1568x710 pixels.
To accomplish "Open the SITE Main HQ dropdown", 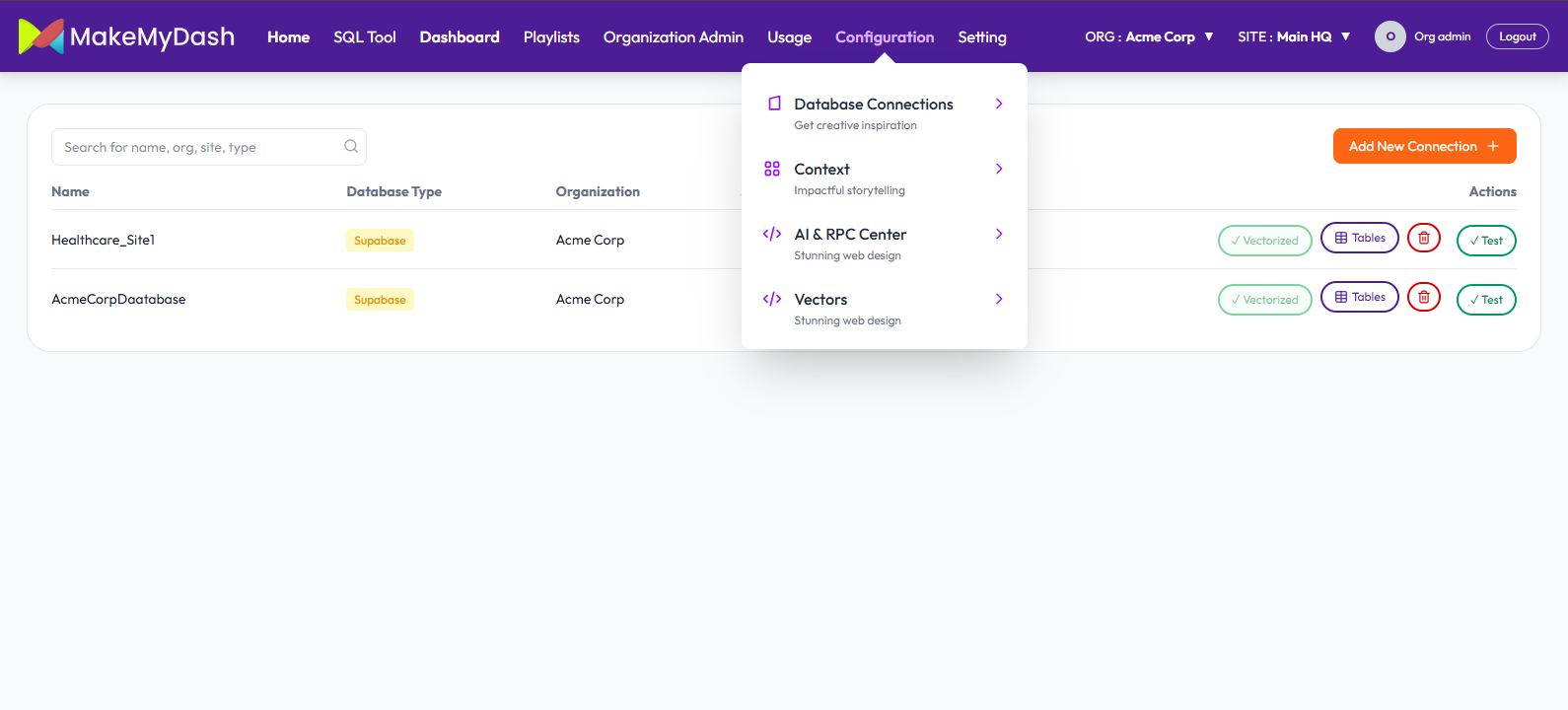I will 1294,36.
